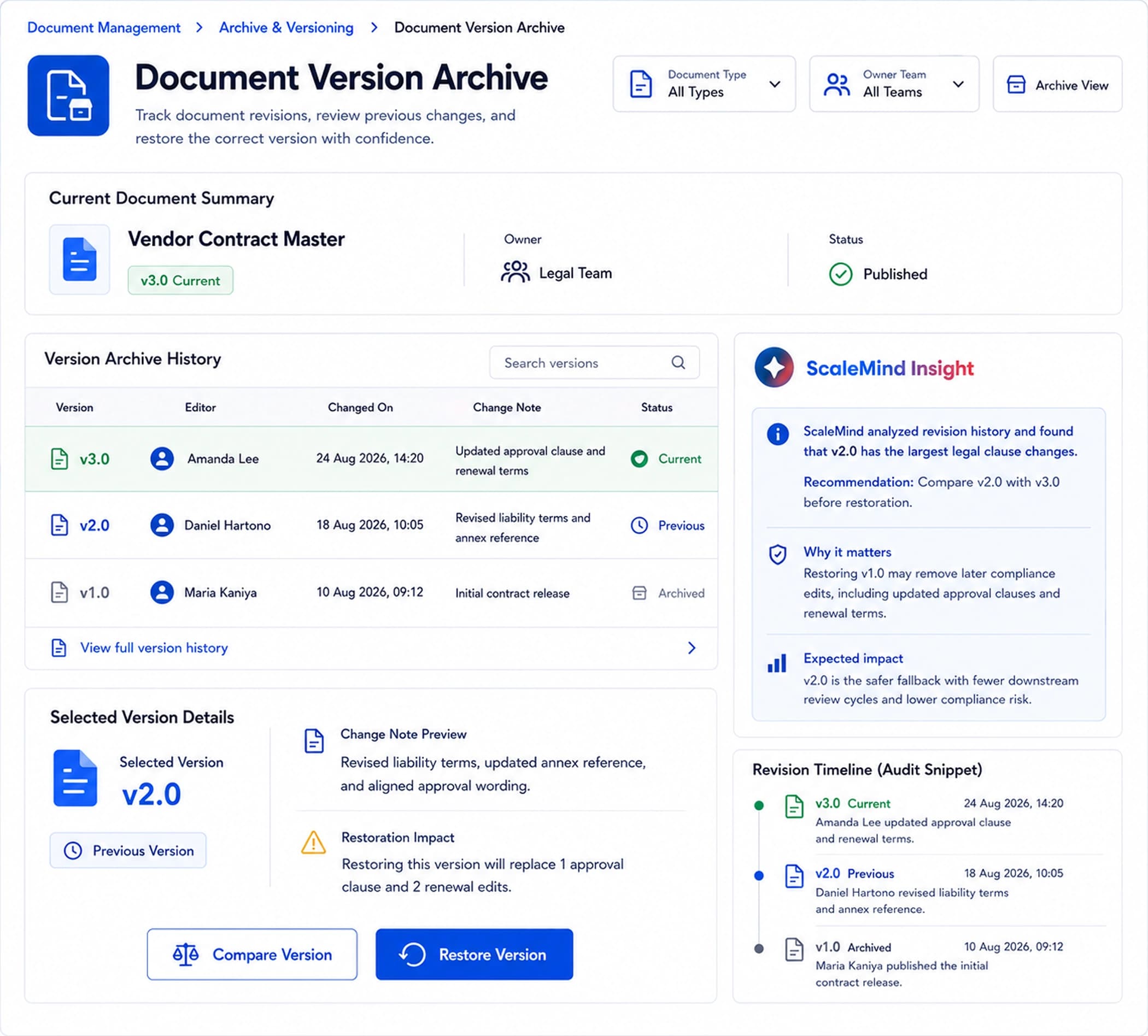Click the shield icon beside Why it matters
Image resolution: width=1148 pixels, height=1036 pixels.
[777, 555]
